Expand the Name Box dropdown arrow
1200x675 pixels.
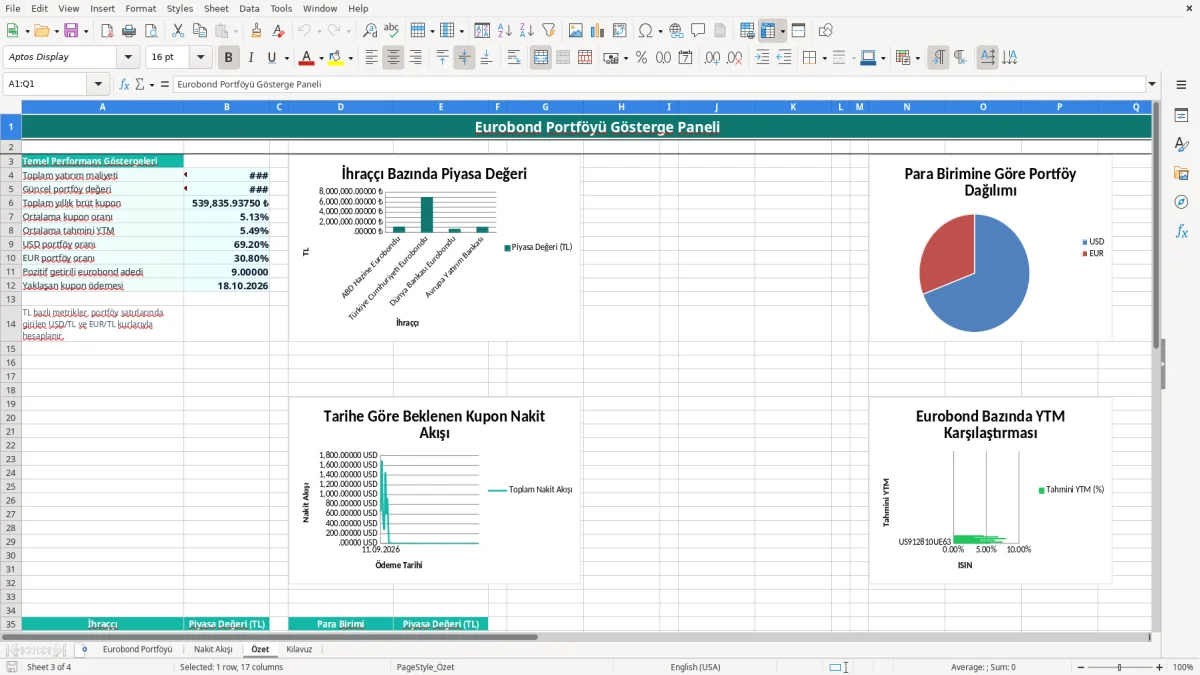pyautogui.click(x=98, y=84)
